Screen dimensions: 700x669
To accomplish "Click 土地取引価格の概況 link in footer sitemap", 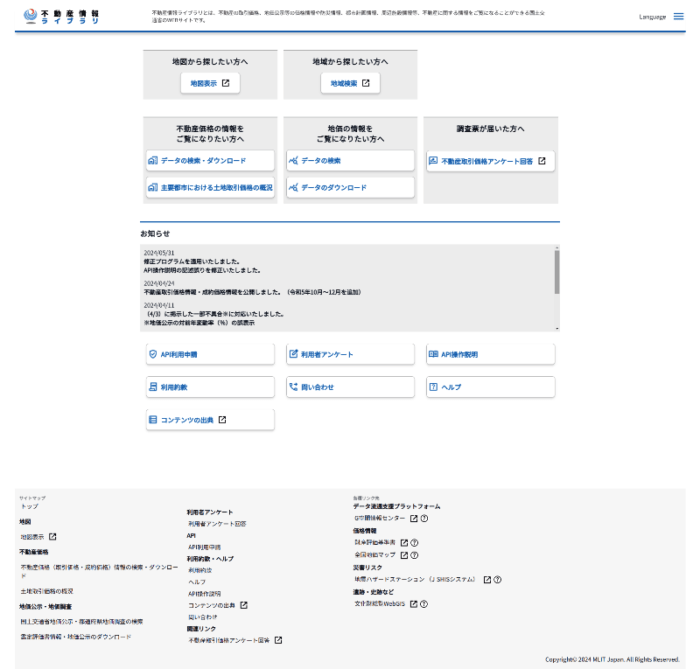I will 47,591.
